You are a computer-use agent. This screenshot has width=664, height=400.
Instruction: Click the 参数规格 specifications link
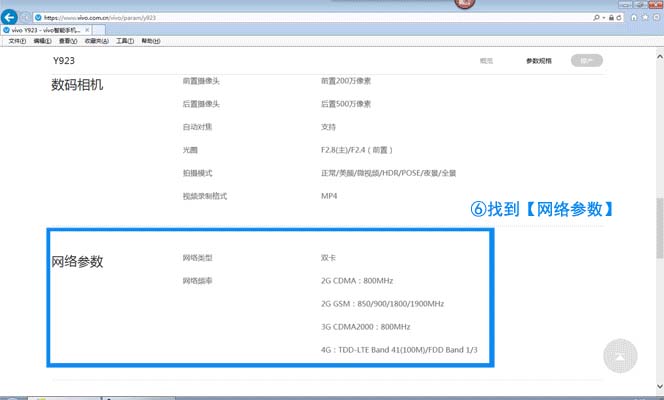[x=538, y=61]
